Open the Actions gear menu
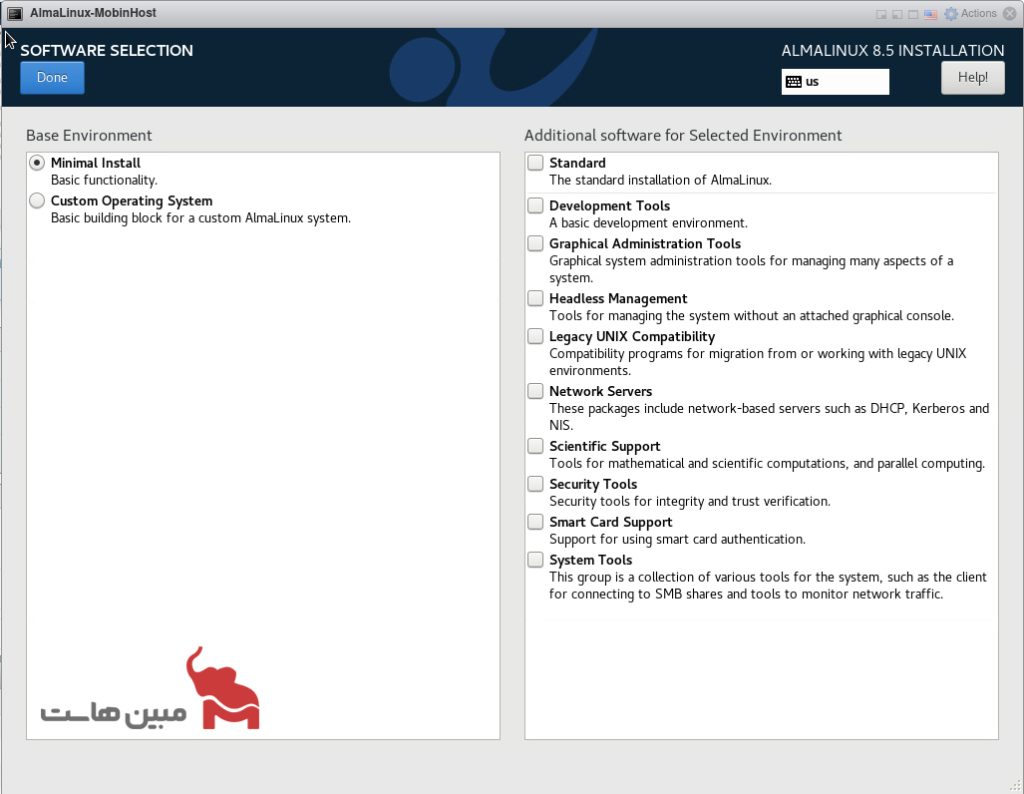 tap(951, 13)
